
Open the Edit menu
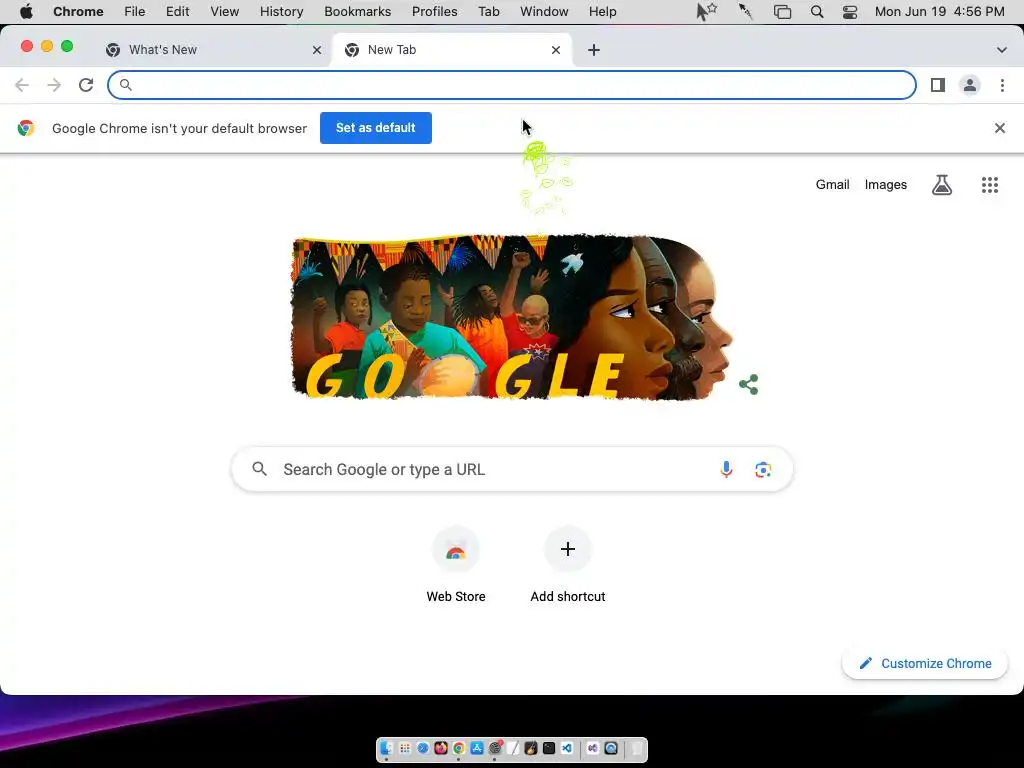point(177,12)
